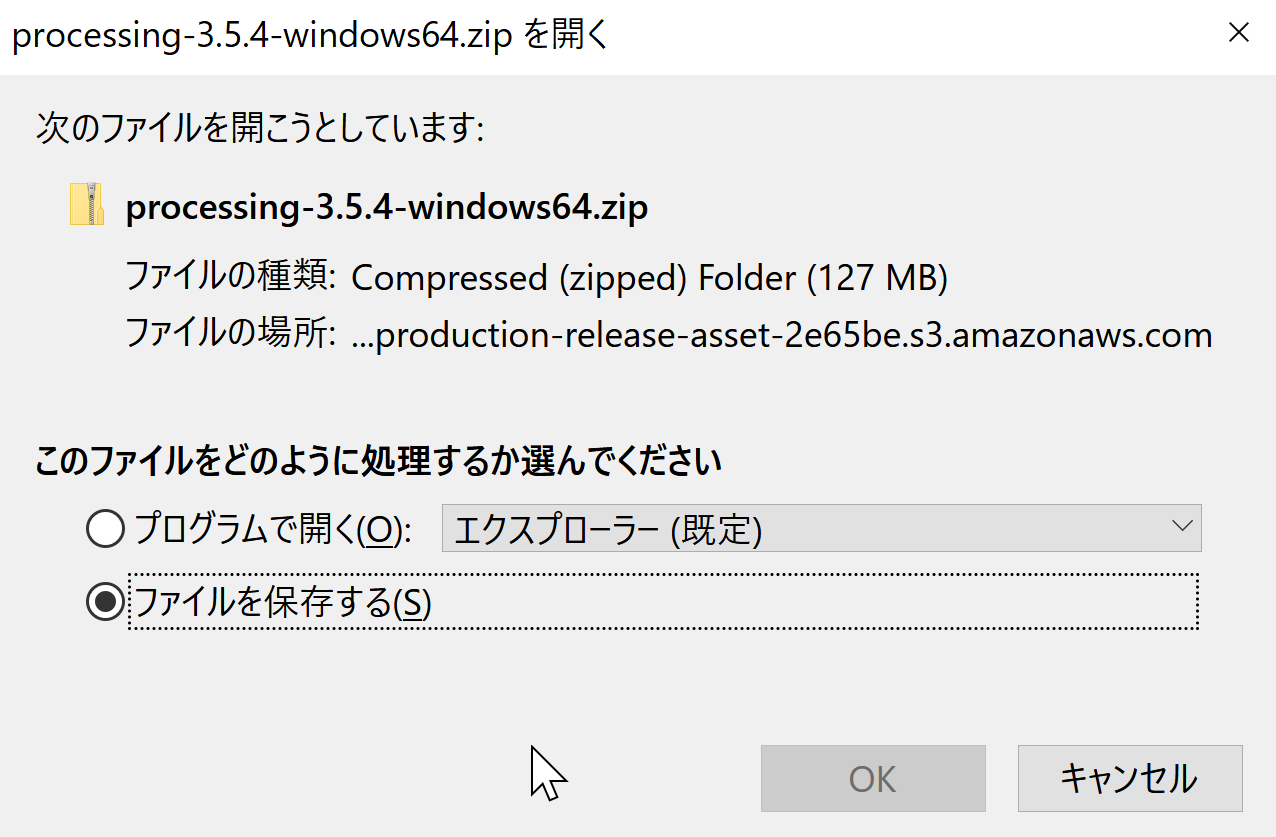Click the bold processing-3.5.4-windows64.zip filename
The image size is (1276, 837).
tap(387, 207)
